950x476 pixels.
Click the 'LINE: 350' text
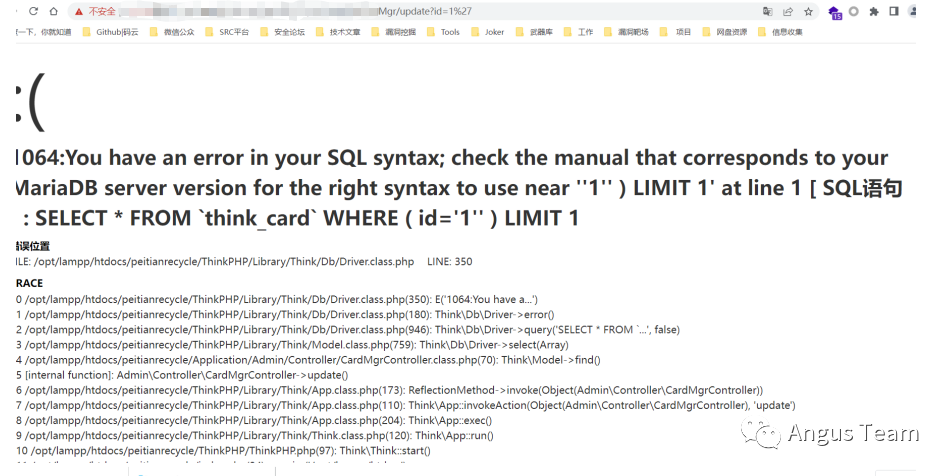point(450,262)
